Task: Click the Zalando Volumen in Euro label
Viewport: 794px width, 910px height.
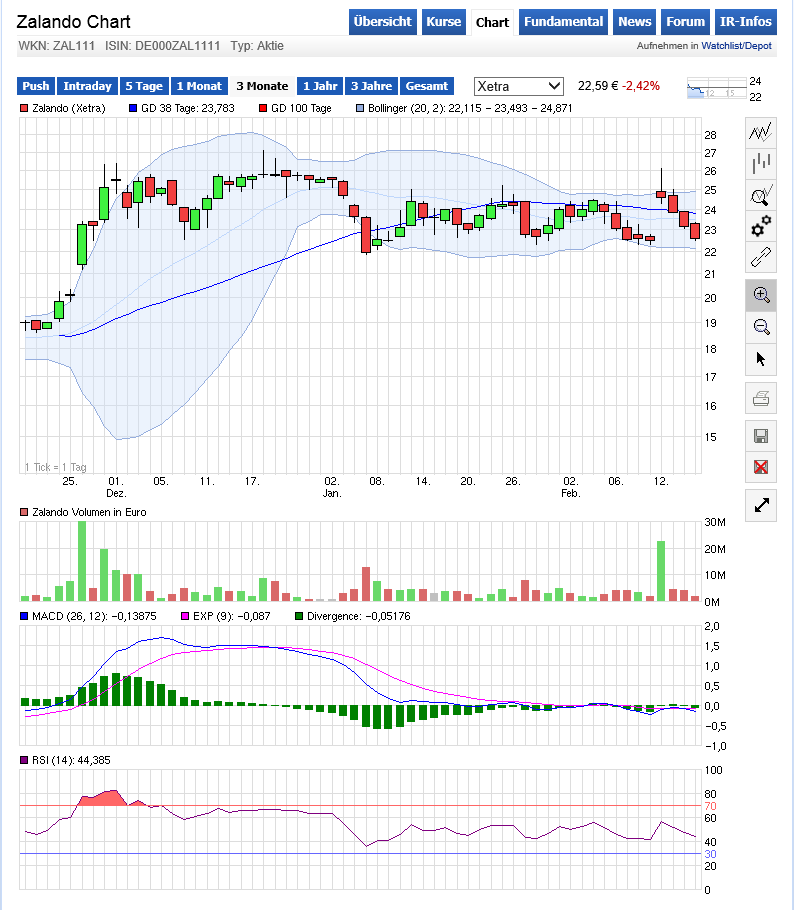Action: (89, 512)
